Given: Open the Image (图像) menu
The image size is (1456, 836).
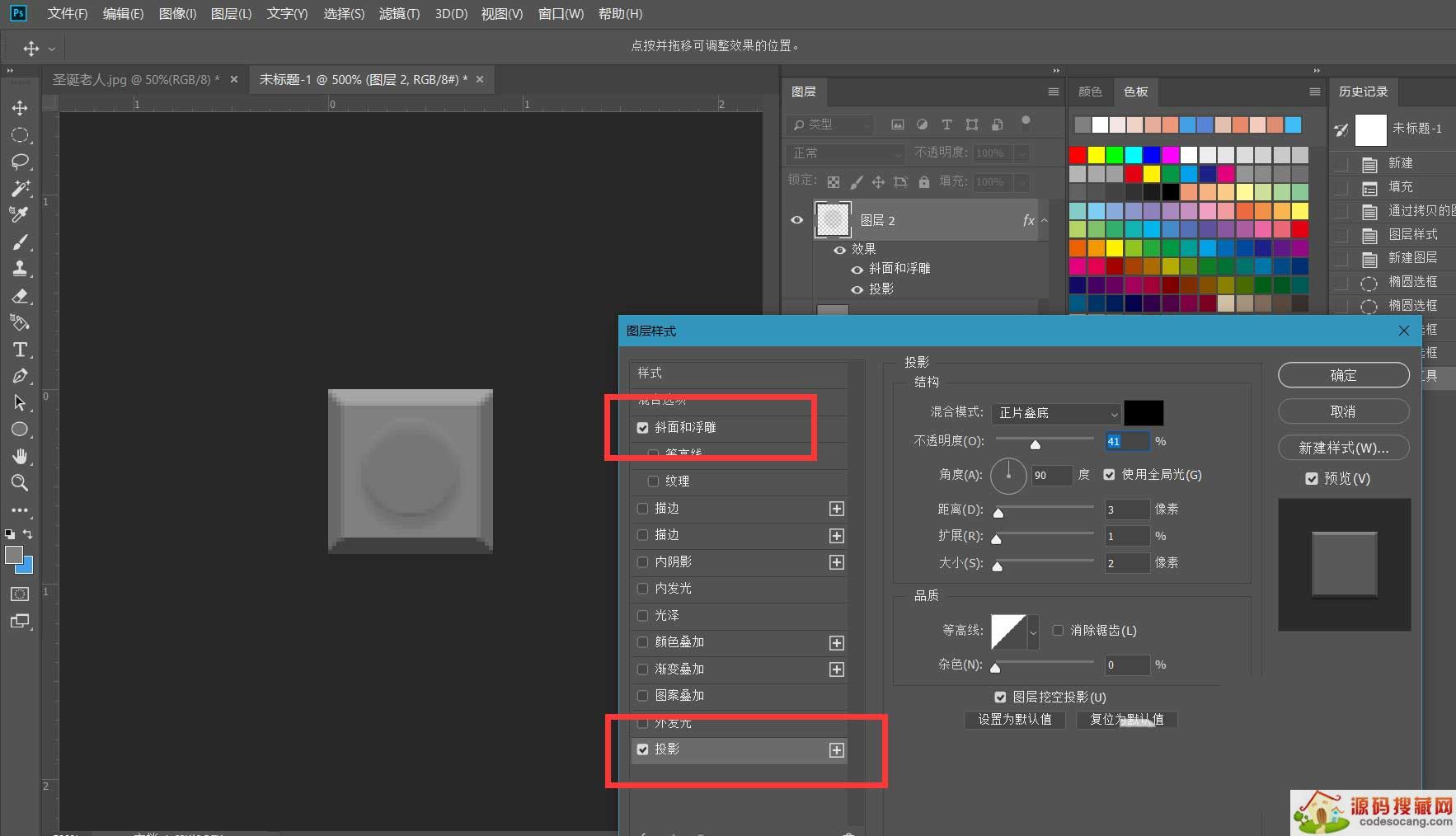Looking at the screenshot, I should (177, 14).
